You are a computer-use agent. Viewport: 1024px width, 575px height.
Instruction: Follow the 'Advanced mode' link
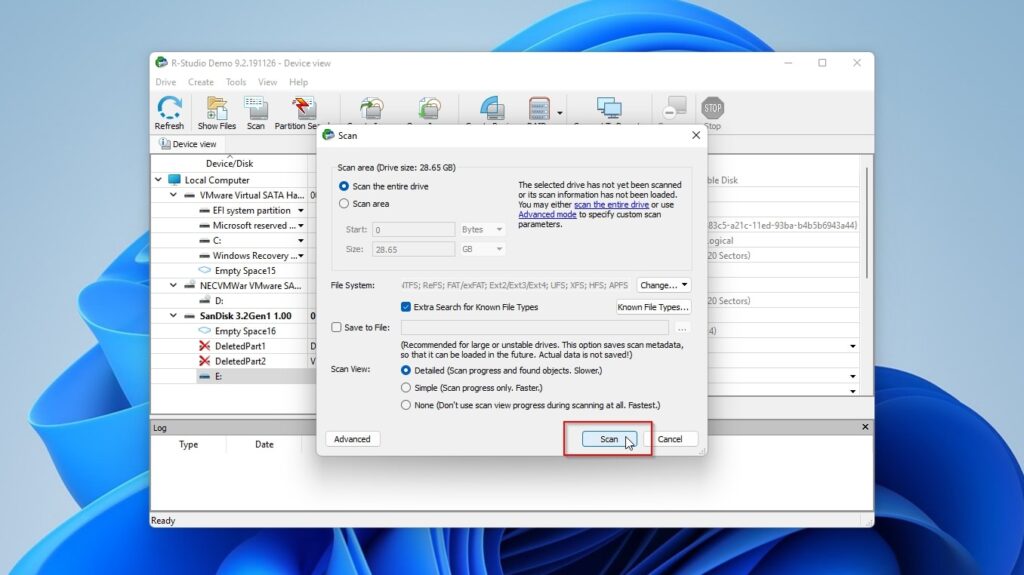click(547, 214)
